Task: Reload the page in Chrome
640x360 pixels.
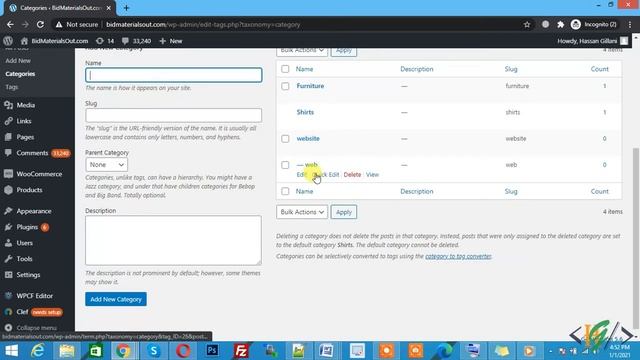Action: click(x=40, y=24)
